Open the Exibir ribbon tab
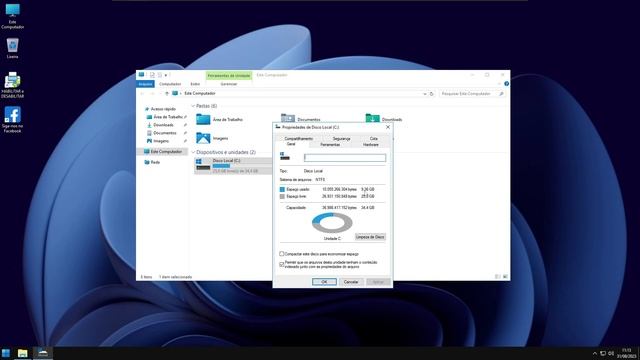The height and width of the screenshot is (360, 640). click(195, 84)
